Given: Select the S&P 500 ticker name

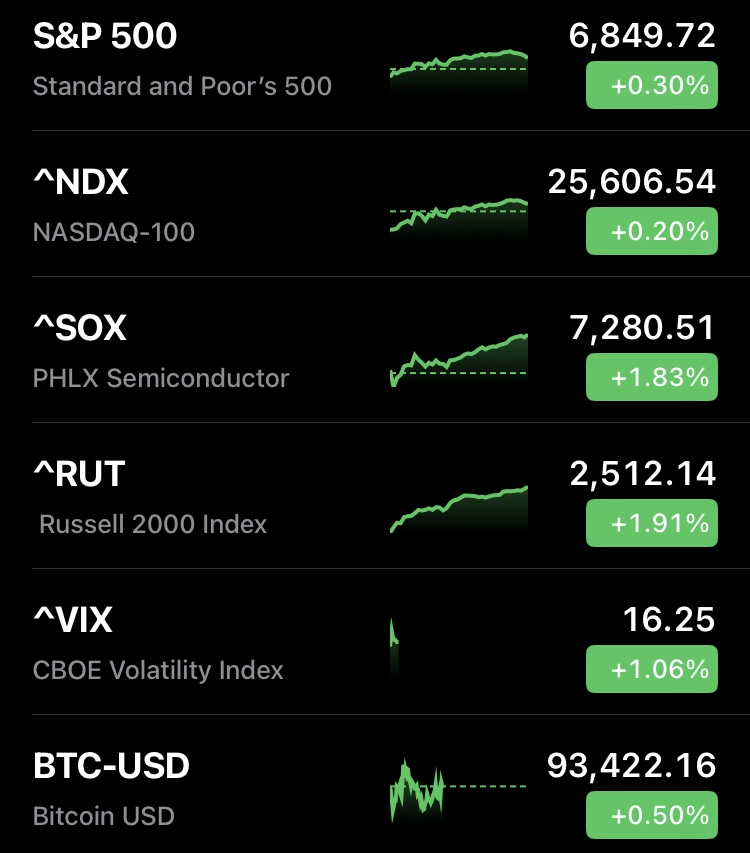Looking at the screenshot, I should [x=105, y=37].
